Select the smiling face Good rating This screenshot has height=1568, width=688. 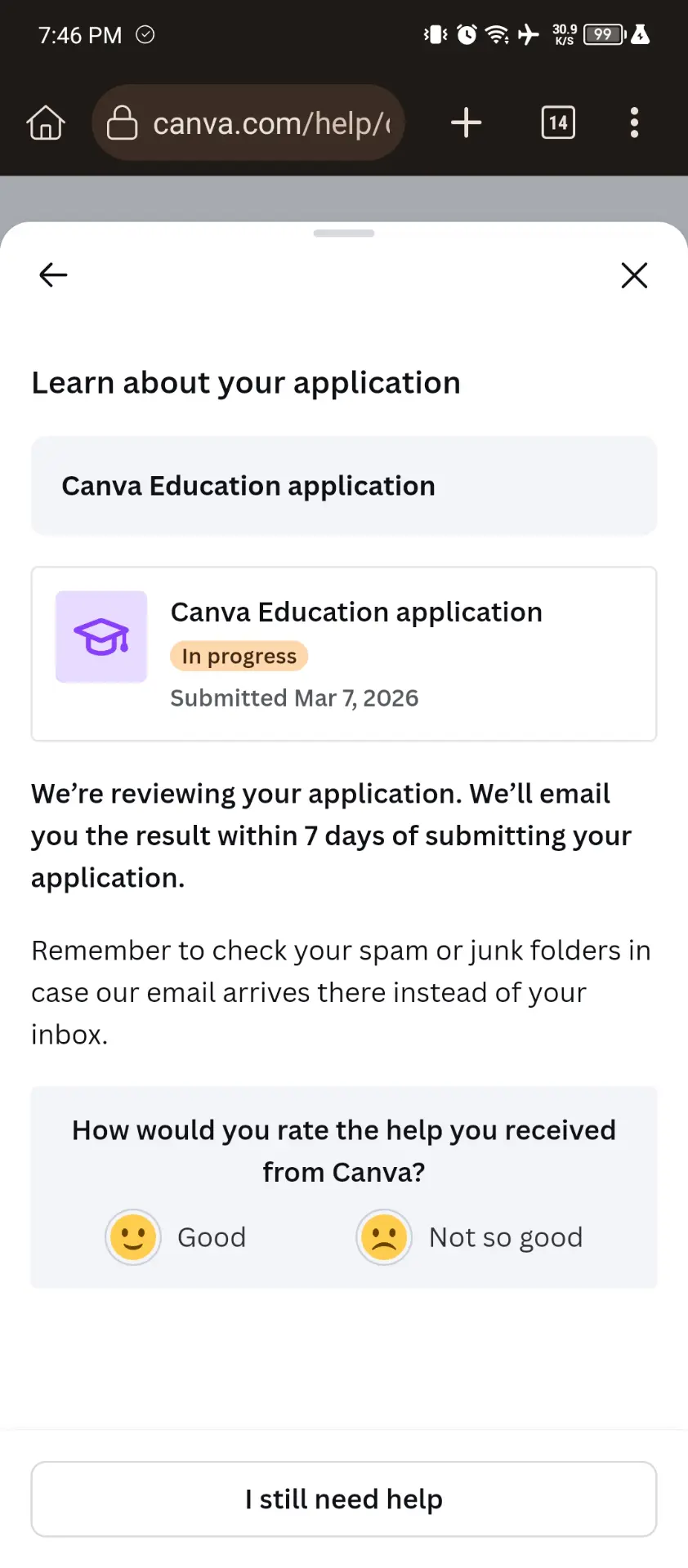pyautogui.click(x=133, y=1237)
